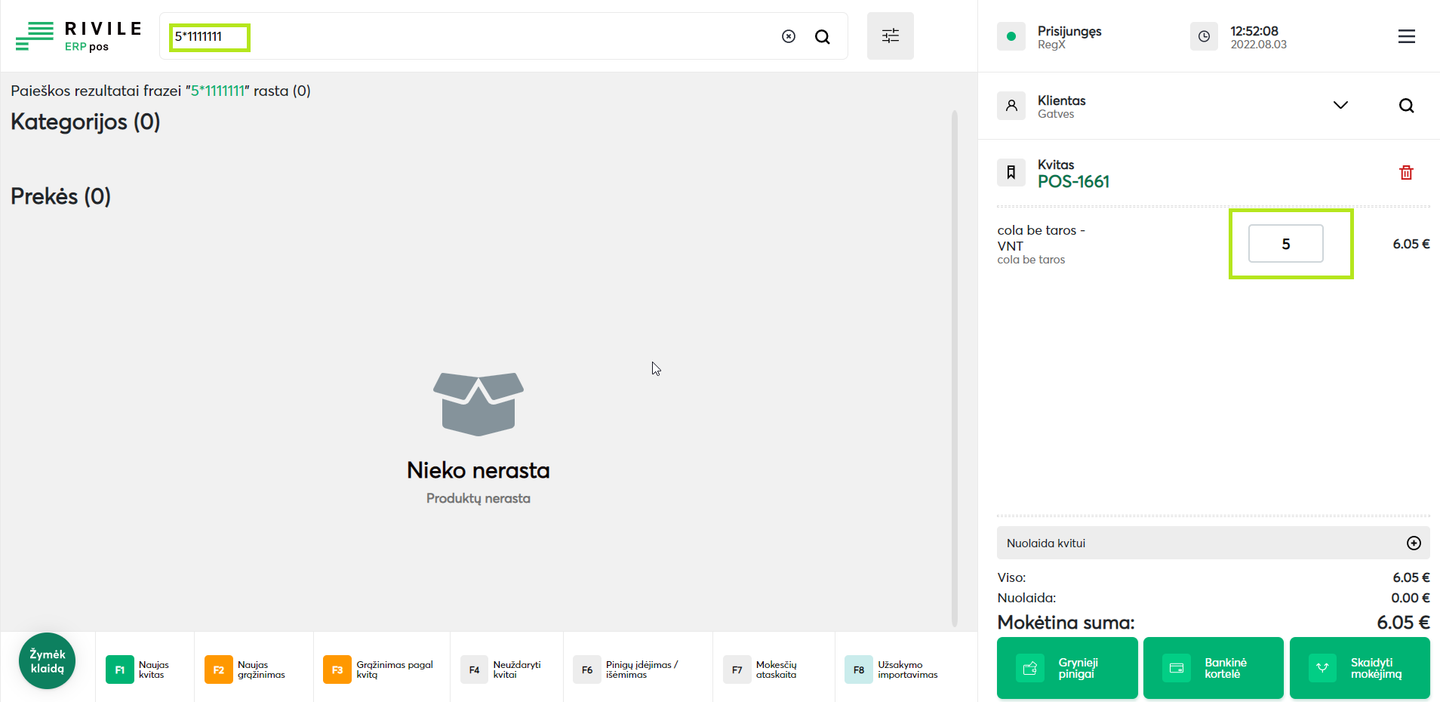Click the quantity field for cola be taros

(x=1285, y=244)
